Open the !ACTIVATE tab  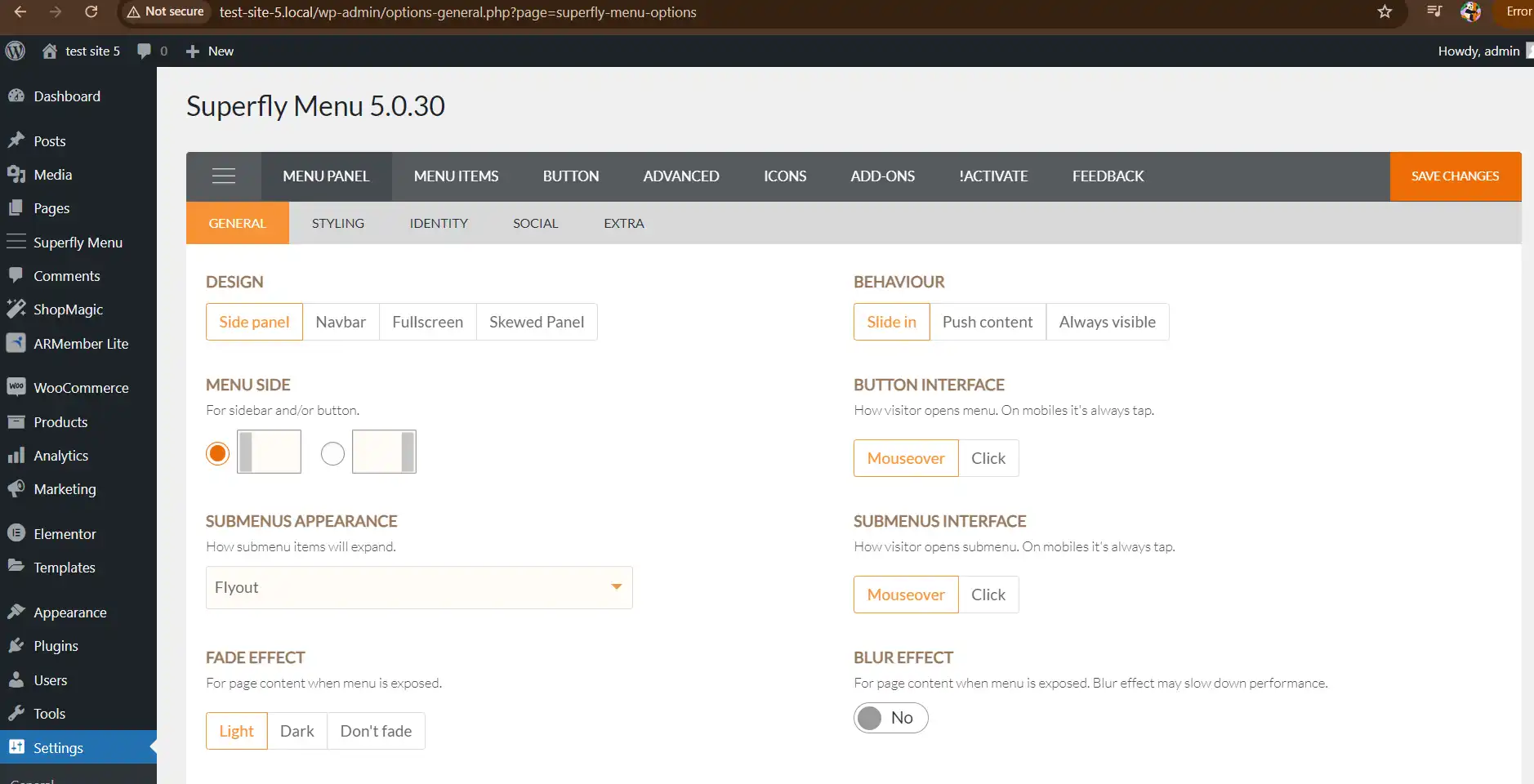pyautogui.click(x=993, y=176)
